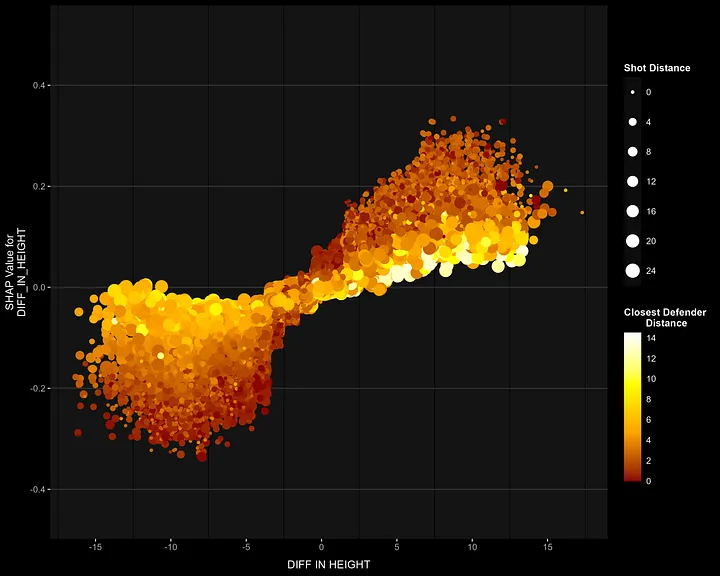Click the x-axis tick label 15
Screen dimensions: 720x576
click(x=547, y=547)
